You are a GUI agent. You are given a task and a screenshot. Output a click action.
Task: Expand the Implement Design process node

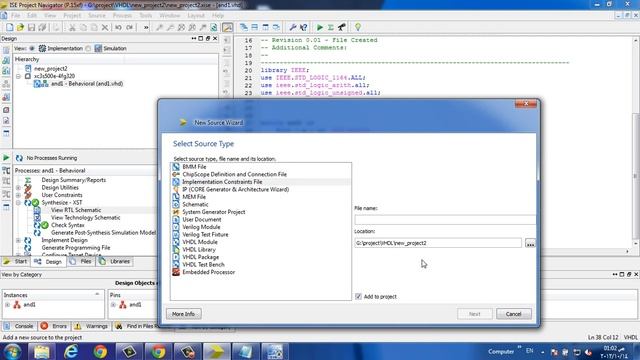click(x=18, y=240)
